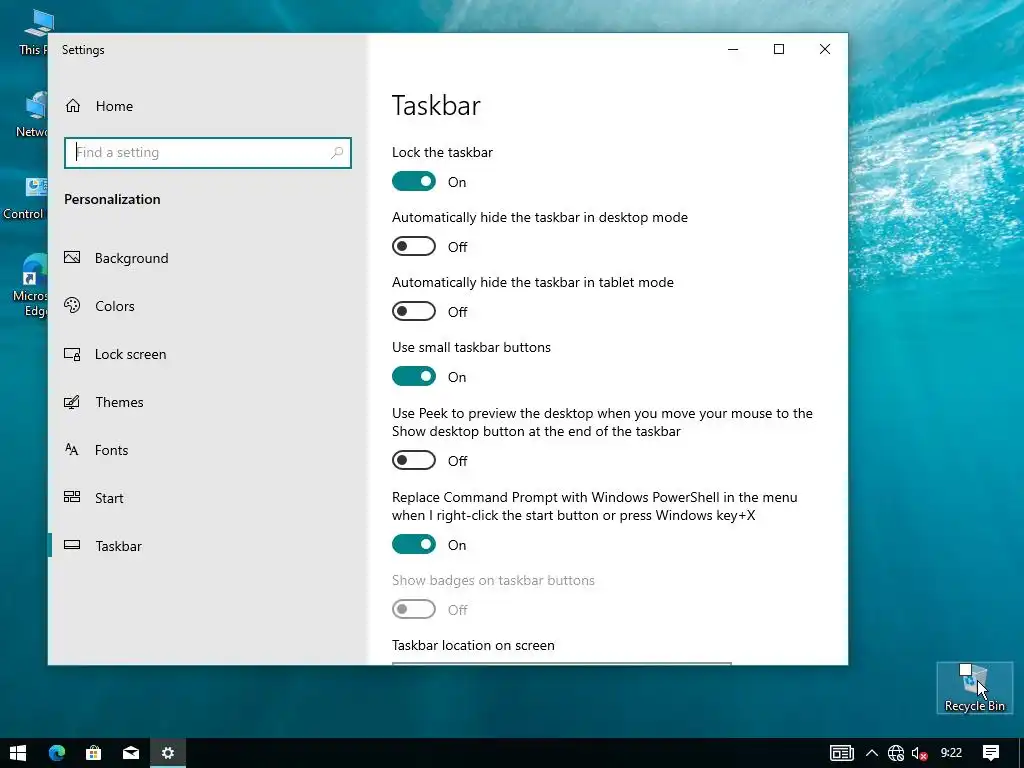The image size is (1024, 768).
Task: Show hidden system tray icons
Action: pyautogui.click(x=872, y=753)
